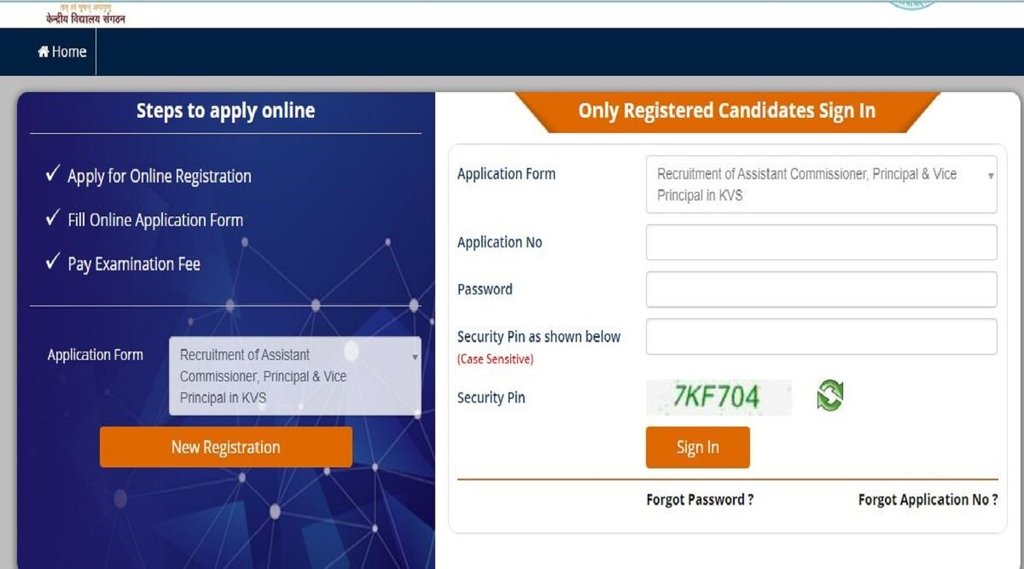This screenshot has height=569, width=1024.
Task: Open Application Form dropdown in the steps panel
Action: pos(295,376)
